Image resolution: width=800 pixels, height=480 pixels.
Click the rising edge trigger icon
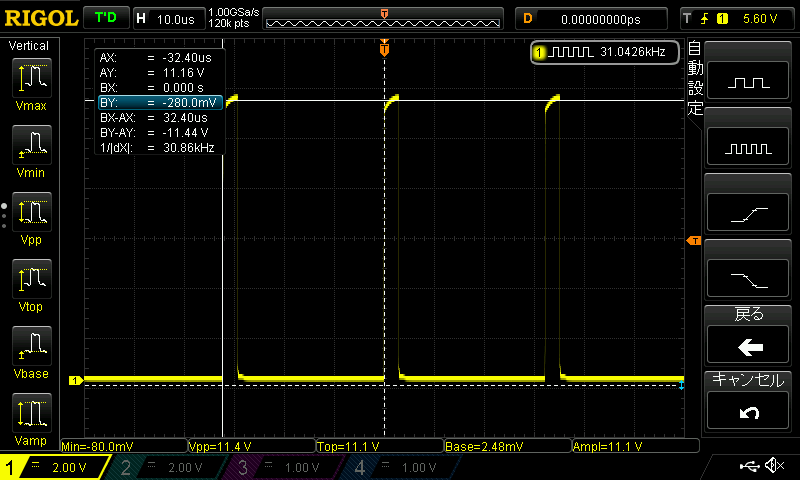705,19
